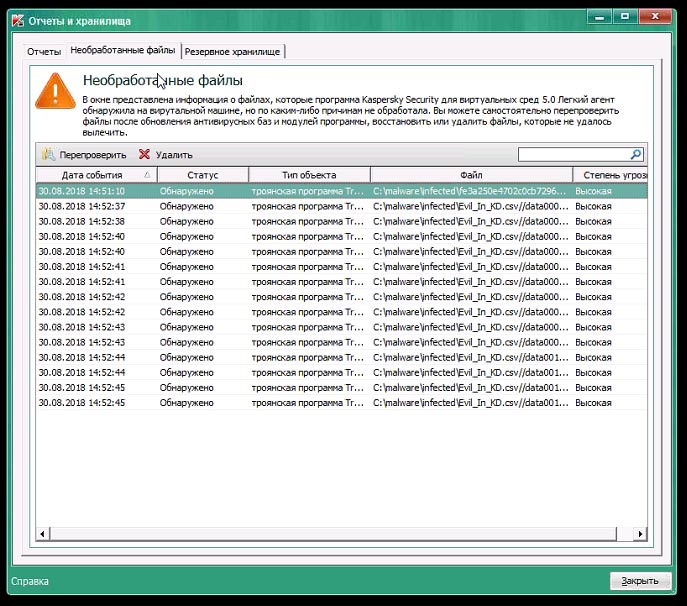Sort by the Статус column header
This screenshot has height=606, width=687.
(x=203, y=175)
